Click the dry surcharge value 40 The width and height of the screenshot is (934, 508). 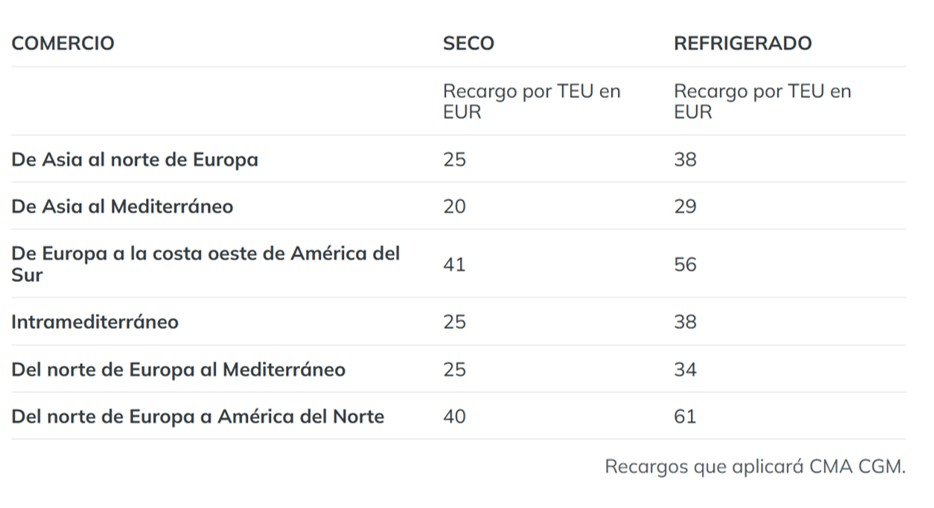[454, 416]
